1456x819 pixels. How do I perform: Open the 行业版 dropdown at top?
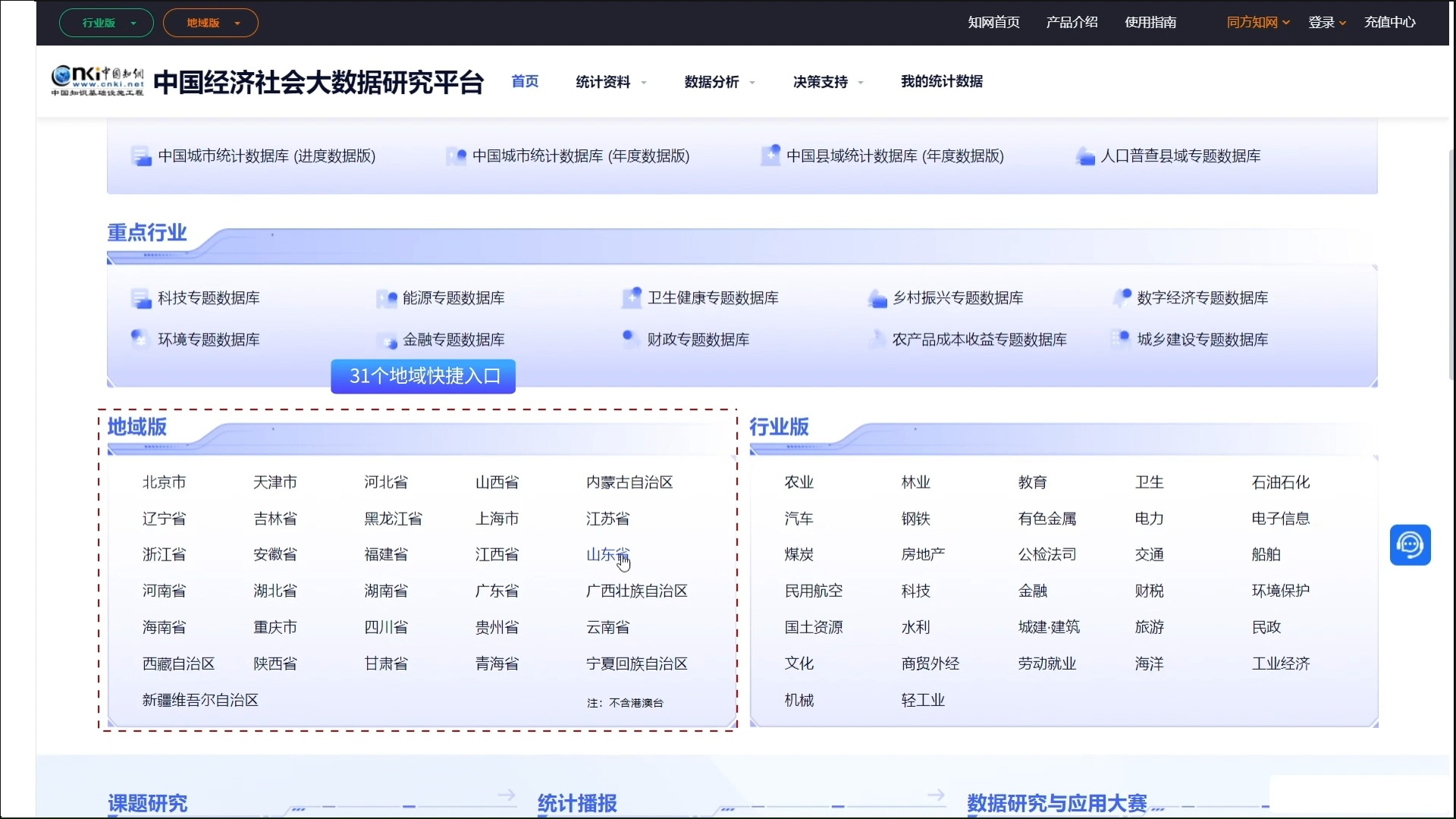pos(106,23)
